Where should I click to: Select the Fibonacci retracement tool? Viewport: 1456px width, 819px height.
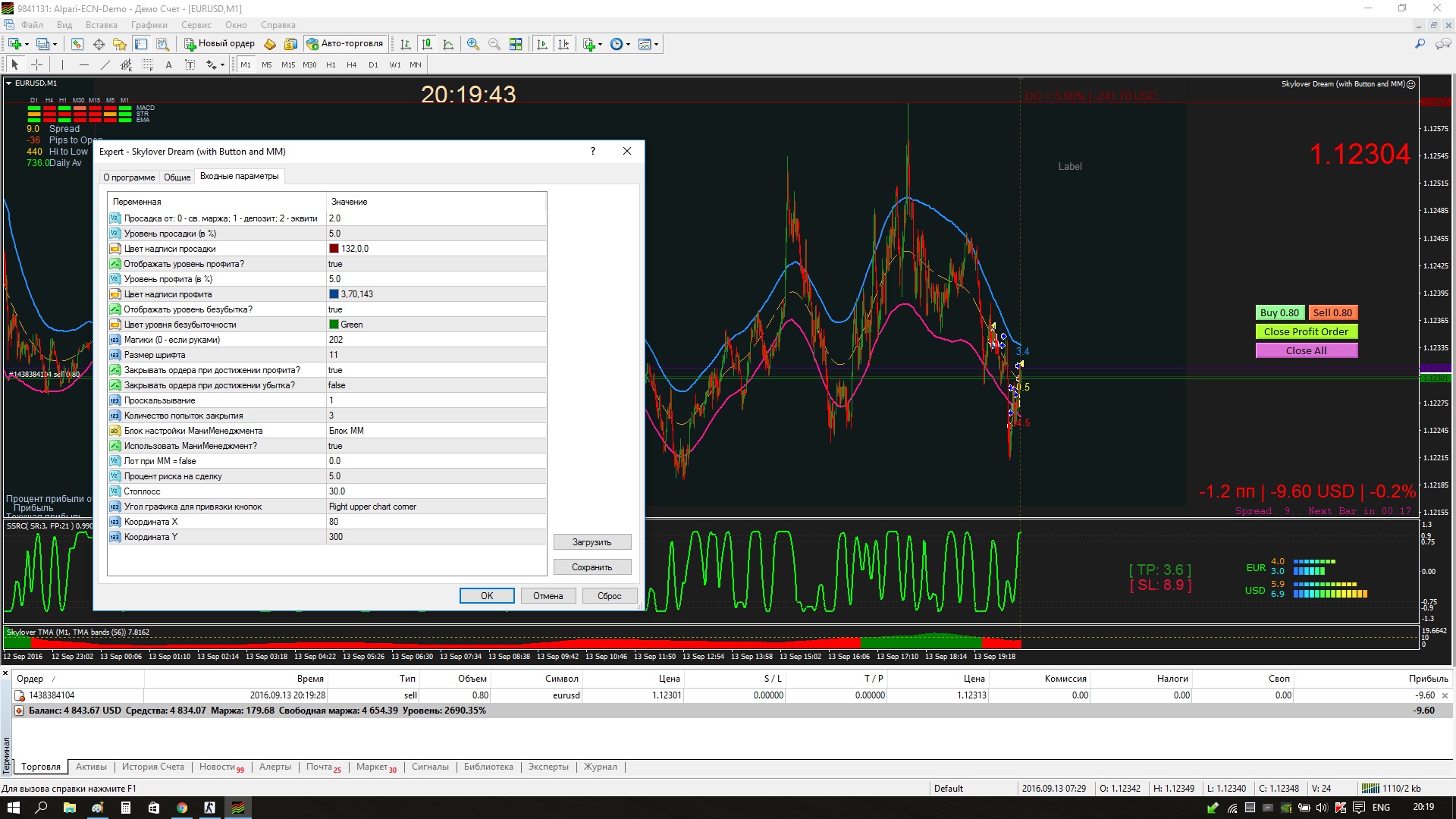(148, 64)
